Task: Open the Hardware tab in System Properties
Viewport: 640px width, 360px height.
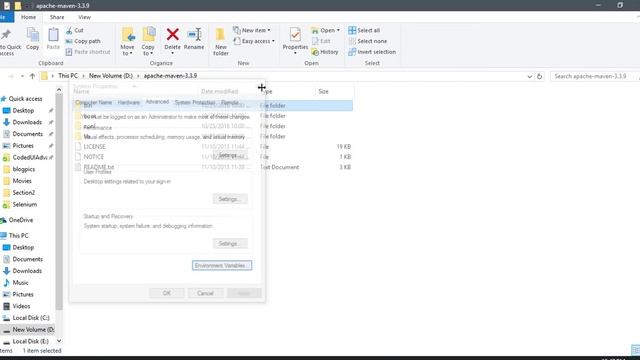Action: 129,102
